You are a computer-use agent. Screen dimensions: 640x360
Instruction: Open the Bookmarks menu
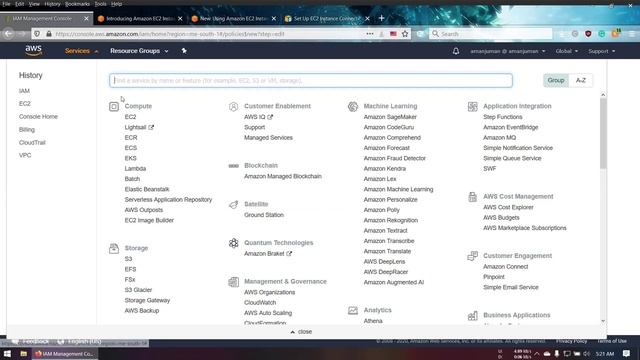tap(77, 4)
